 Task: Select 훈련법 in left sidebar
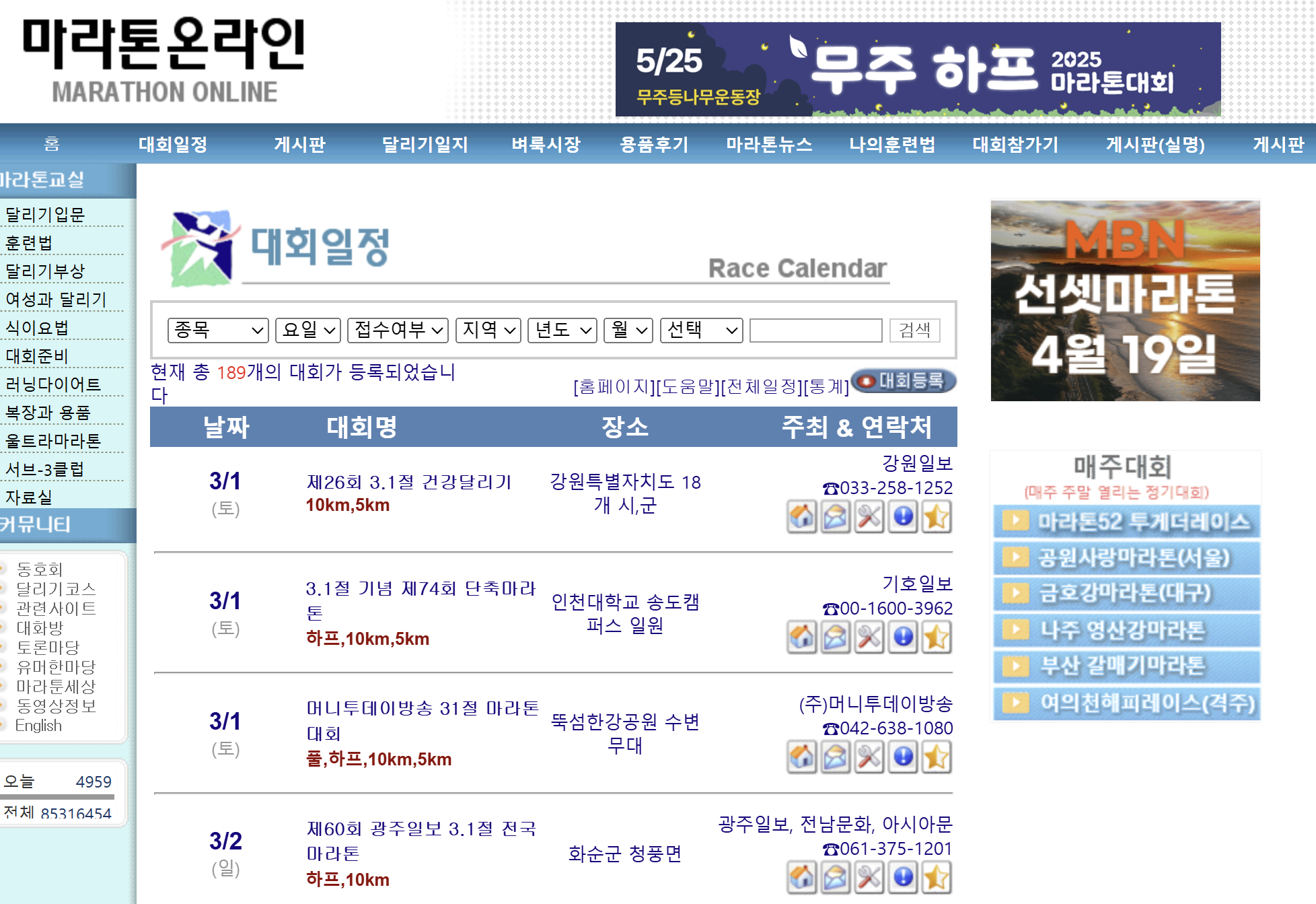[x=29, y=243]
